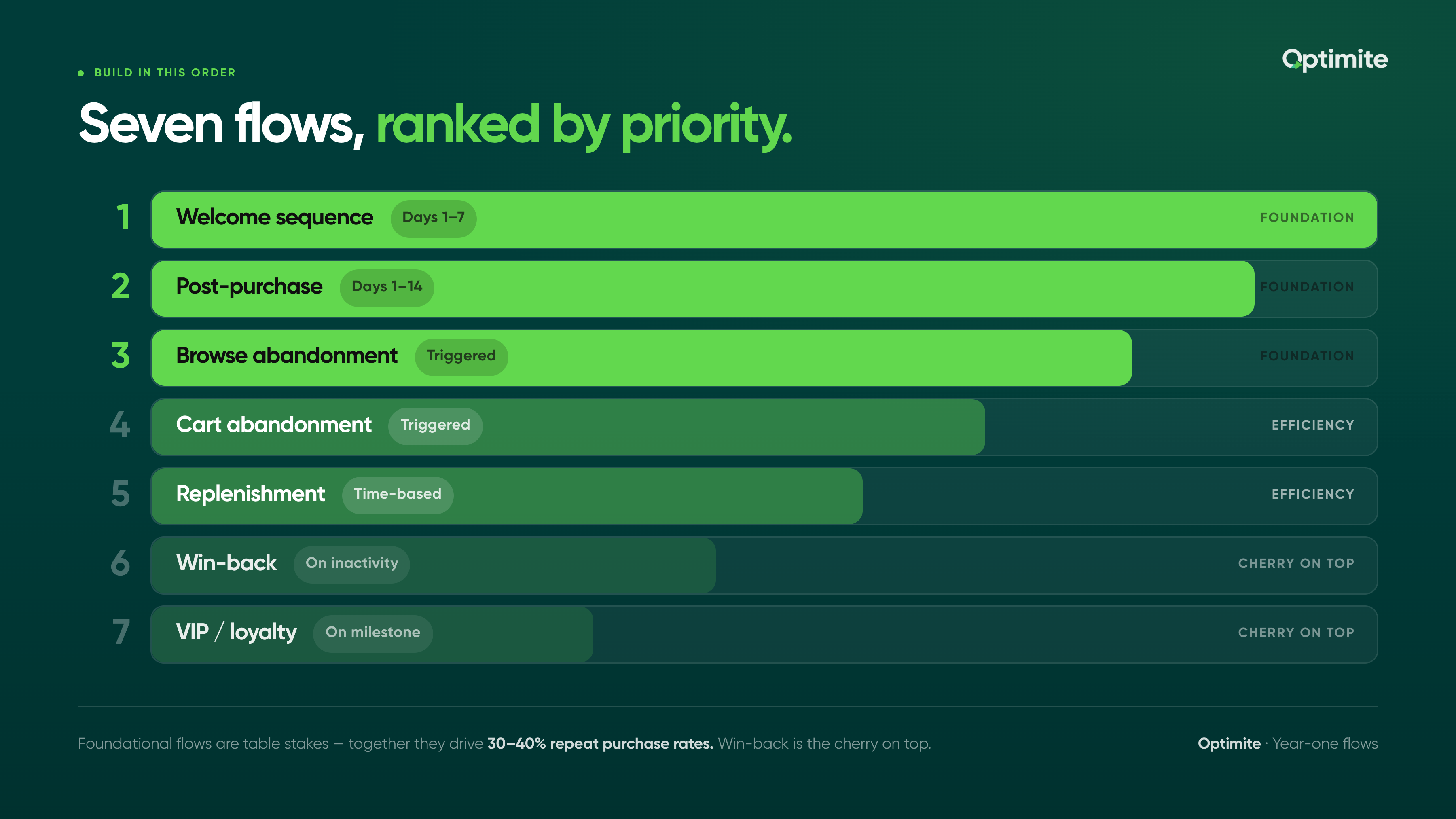Select the Post-purchase flow label

tap(249, 287)
